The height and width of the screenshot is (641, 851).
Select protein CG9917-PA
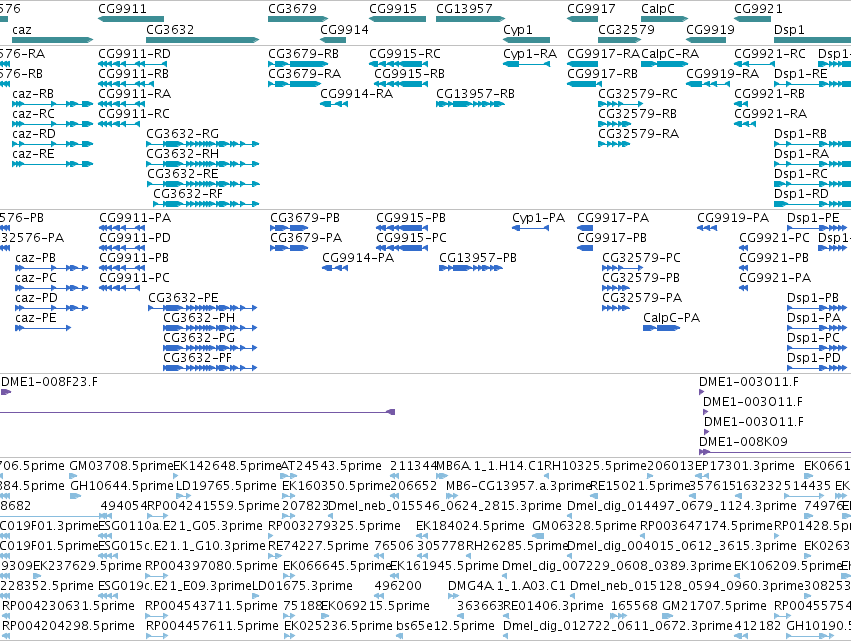point(613,218)
